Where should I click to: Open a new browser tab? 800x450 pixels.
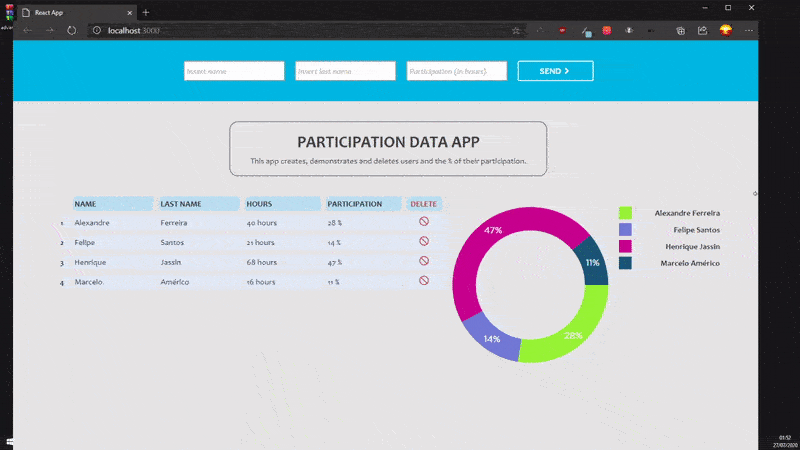click(x=146, y=12)
